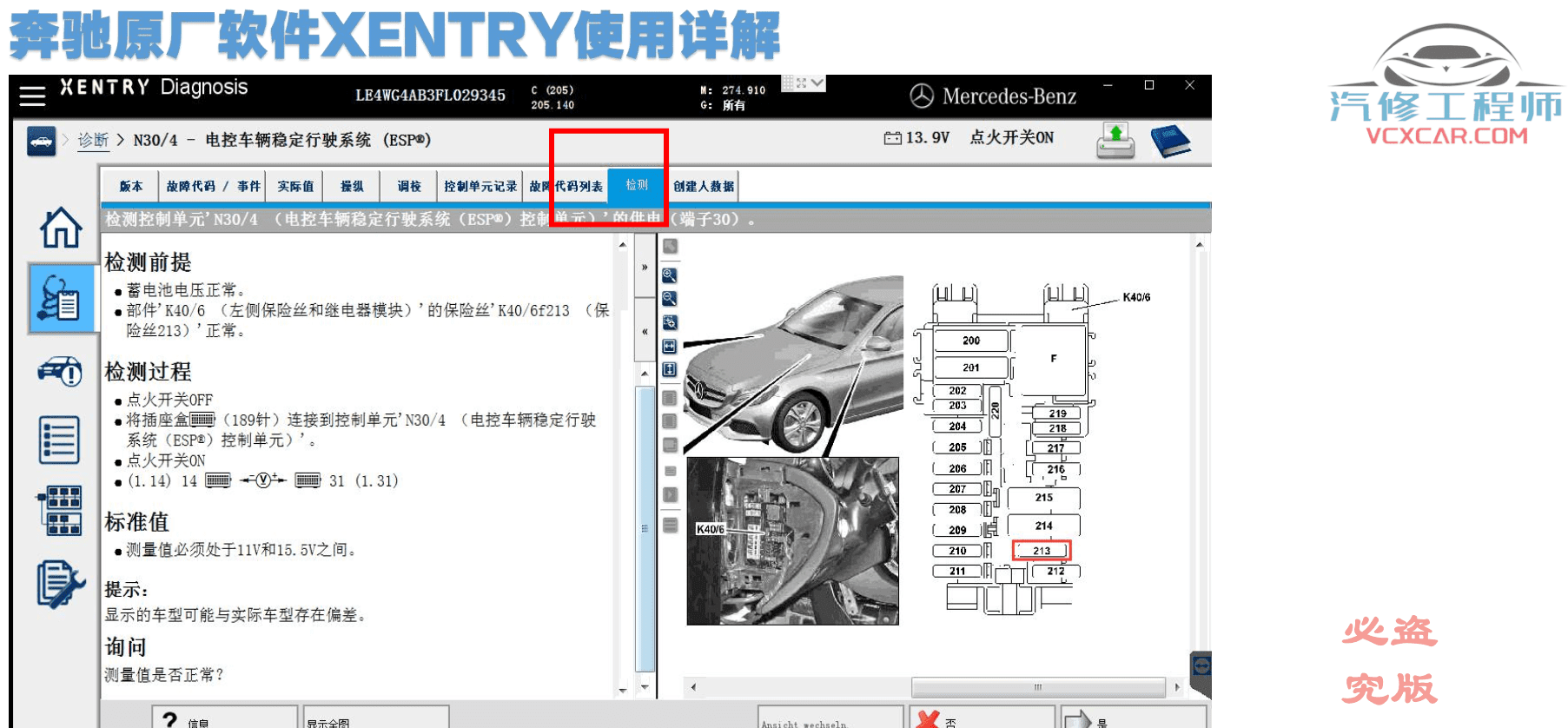Screen dimensions: 1568x728
Task: Click the 测量值是否正常? question text
Action: (164, 674)
